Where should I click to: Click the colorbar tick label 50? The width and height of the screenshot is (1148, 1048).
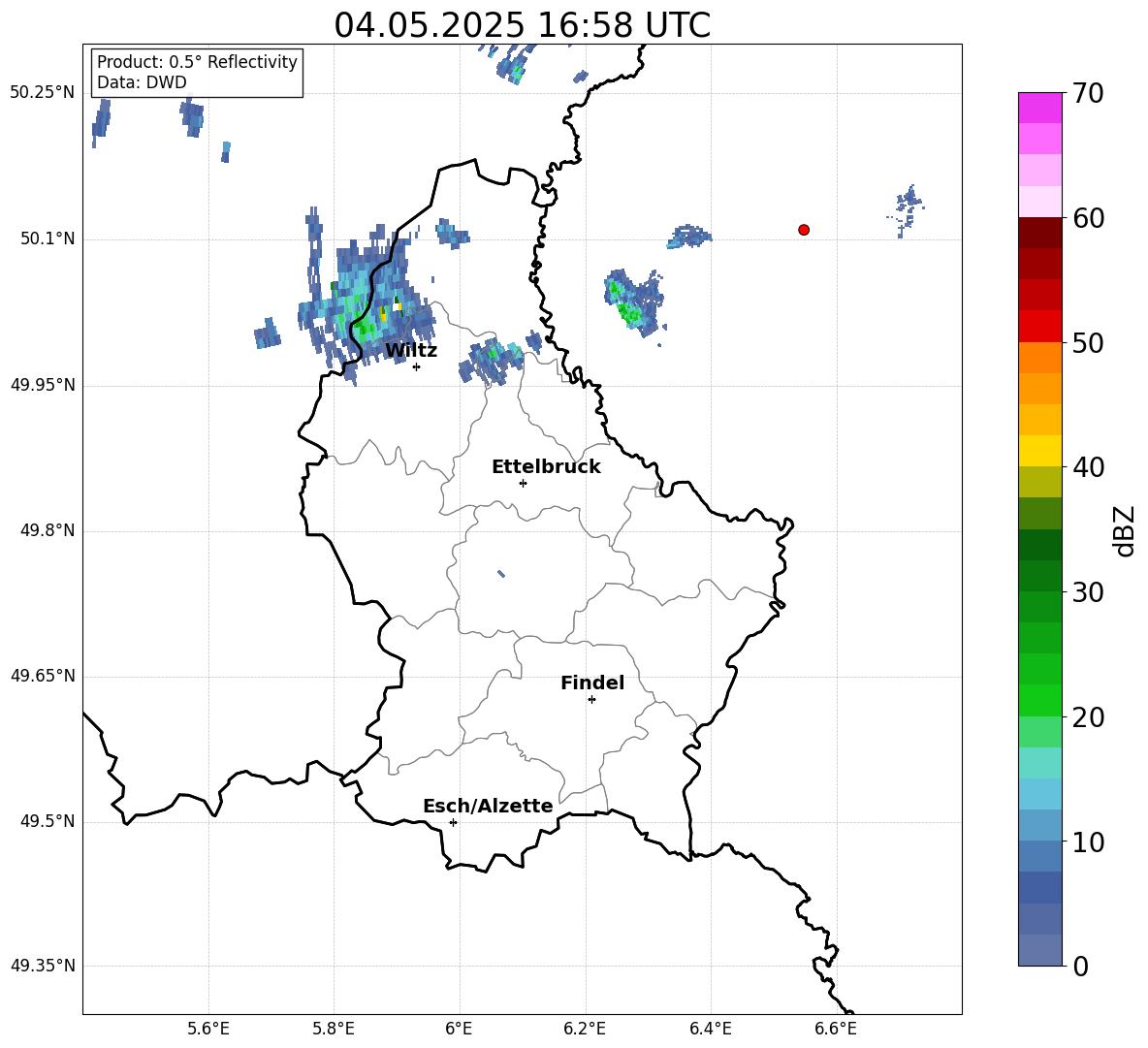[1088, 342]
